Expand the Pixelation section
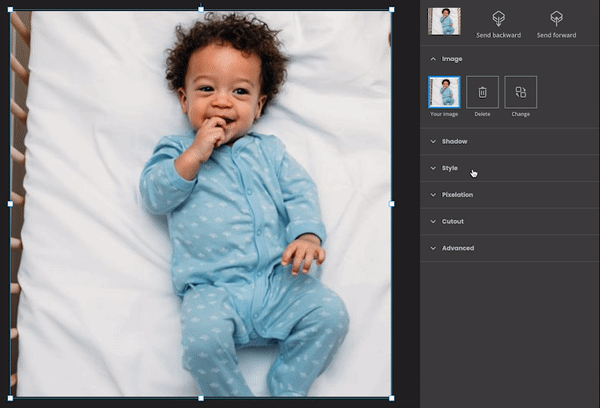 coord(457,194)
